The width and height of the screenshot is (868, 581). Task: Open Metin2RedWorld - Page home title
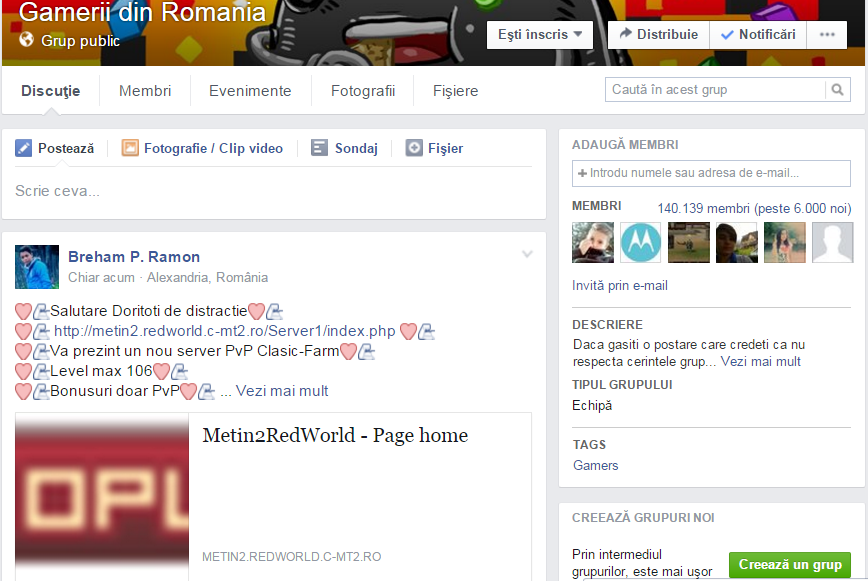pyautogui.click(x=335, y=435)
